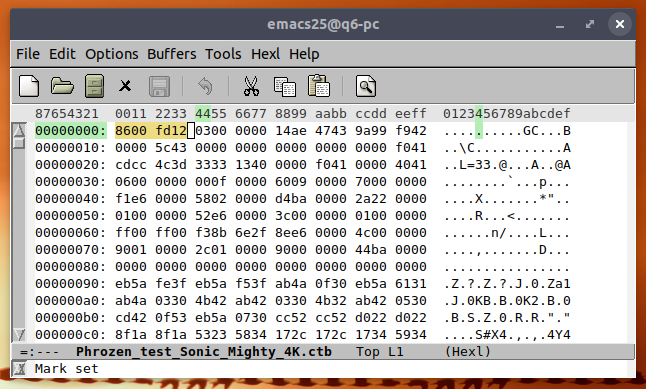
Task: Click hex word 5323 in row 000000c0
Action: 211,335
